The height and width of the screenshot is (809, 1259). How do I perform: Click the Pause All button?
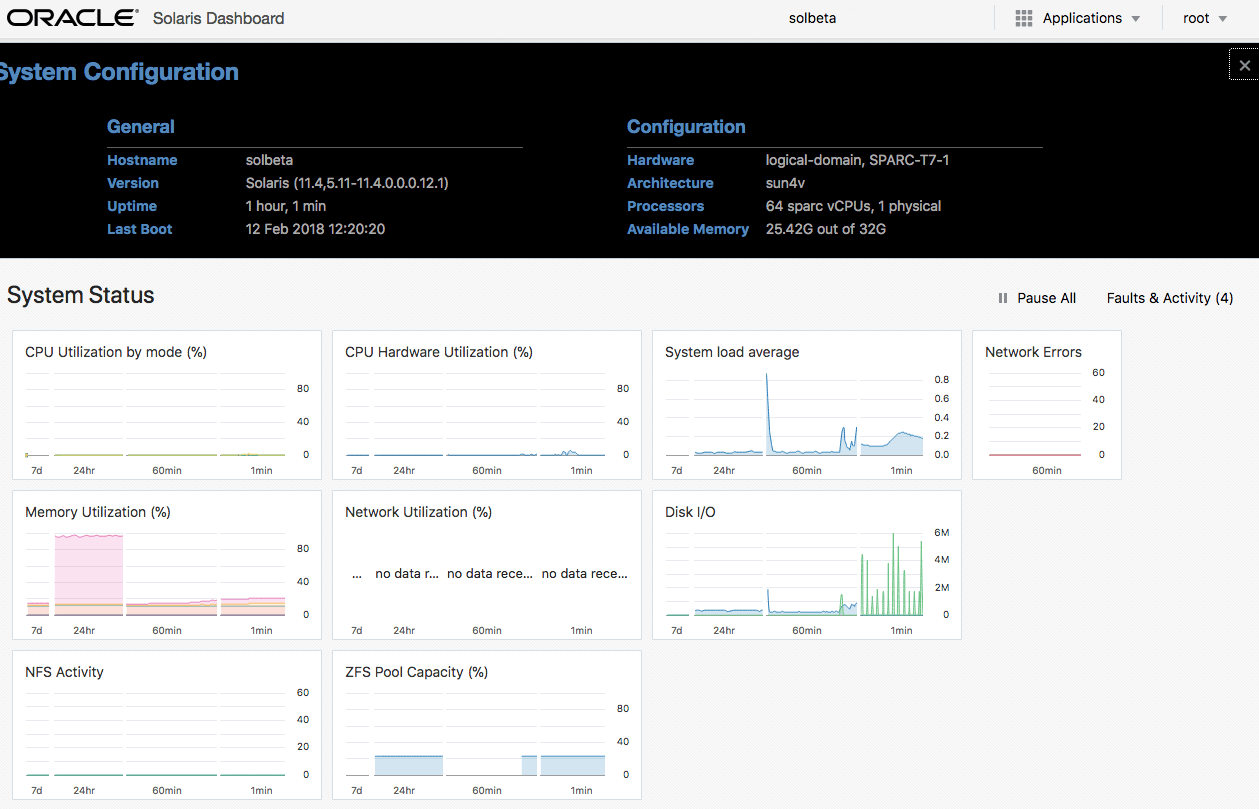[x=1037, y=298]
